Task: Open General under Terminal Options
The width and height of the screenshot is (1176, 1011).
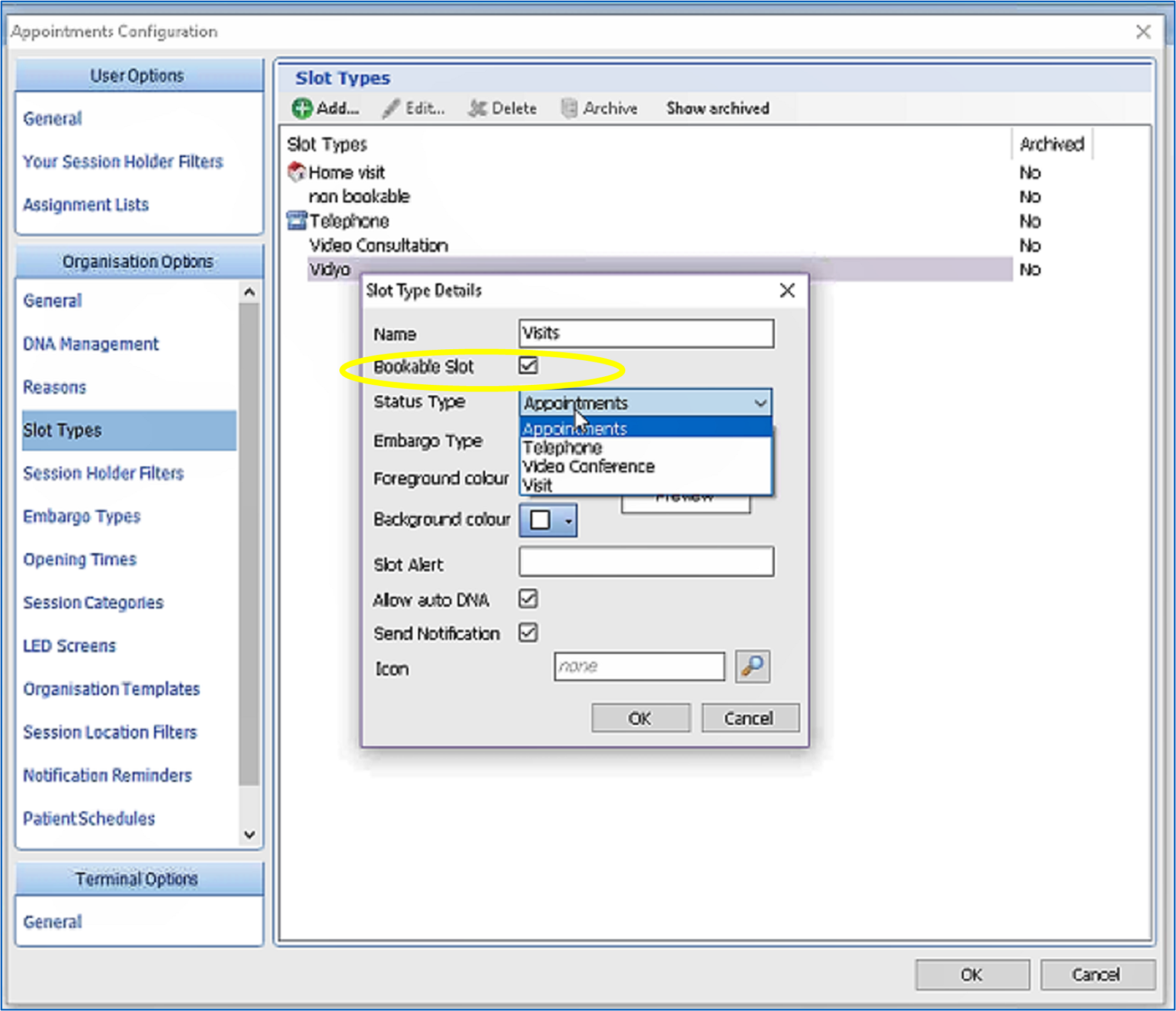Action: tap(53, 922)
